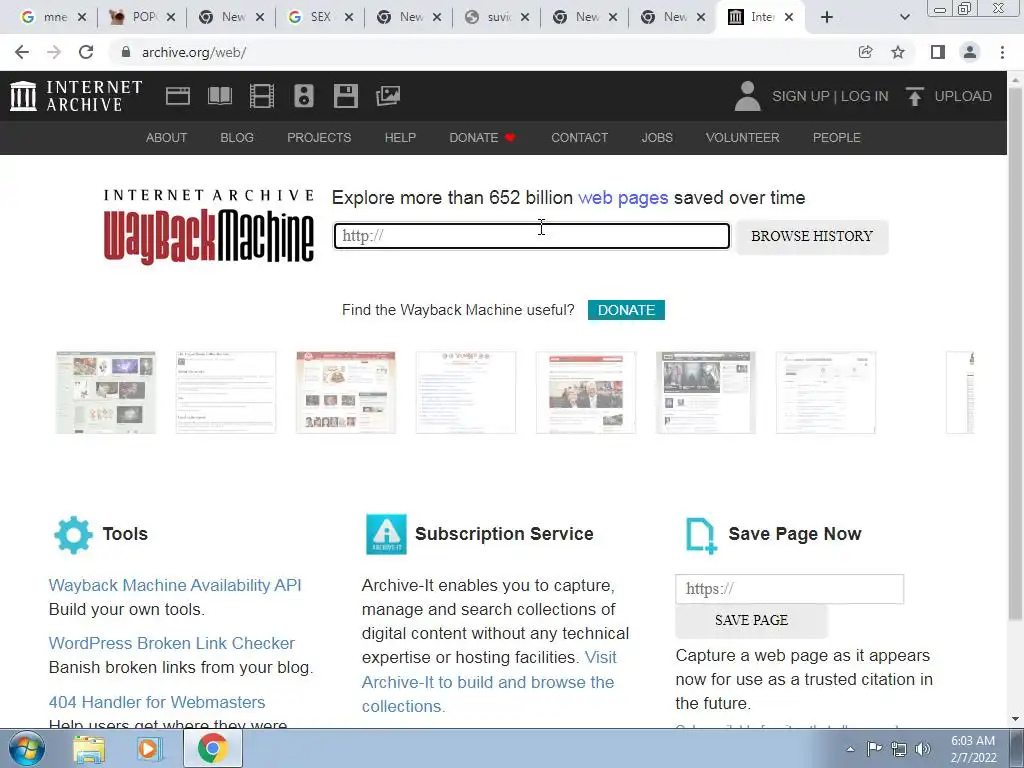1024x768 pixels.
Task: Share this page via share icon
Action: [865, 52]
